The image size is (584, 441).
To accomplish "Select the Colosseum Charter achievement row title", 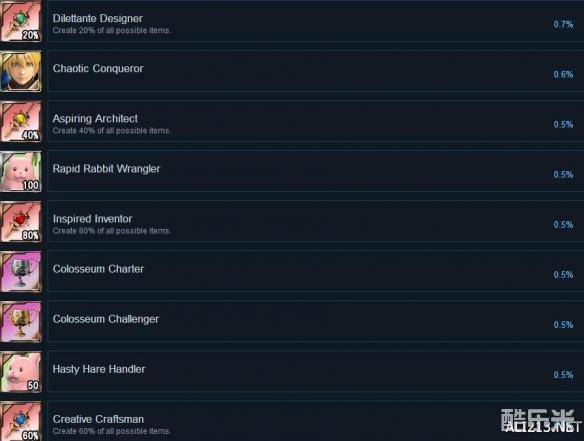I will coord(98,269).
